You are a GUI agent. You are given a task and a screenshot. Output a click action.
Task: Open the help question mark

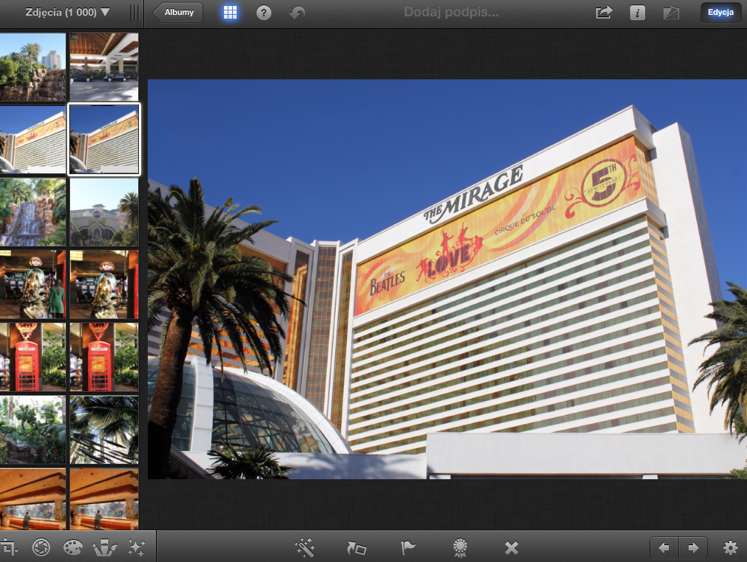(x=263, y=13)
